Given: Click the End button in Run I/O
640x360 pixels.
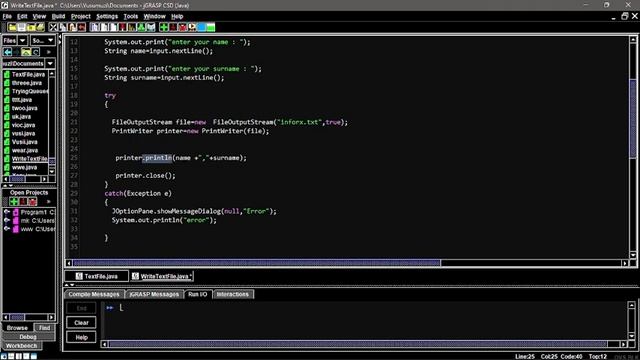Looking at the screenshot, I should [x=81, y=308].
